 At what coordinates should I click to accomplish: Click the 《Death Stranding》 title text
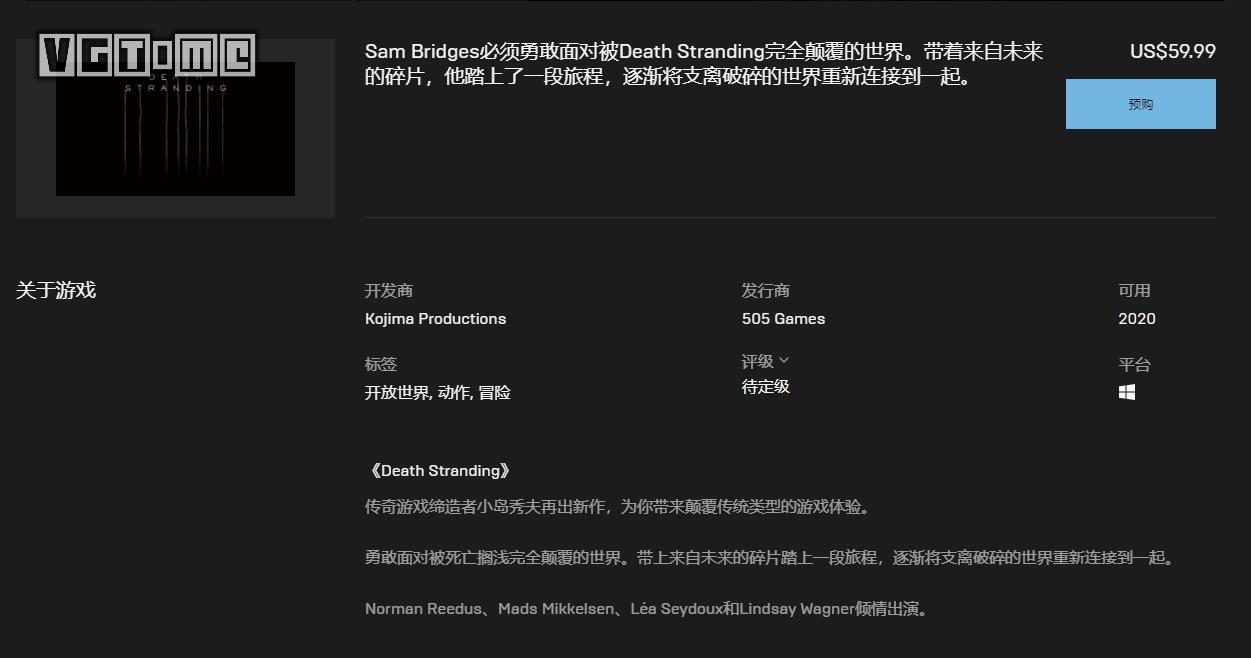click(439, 471)
